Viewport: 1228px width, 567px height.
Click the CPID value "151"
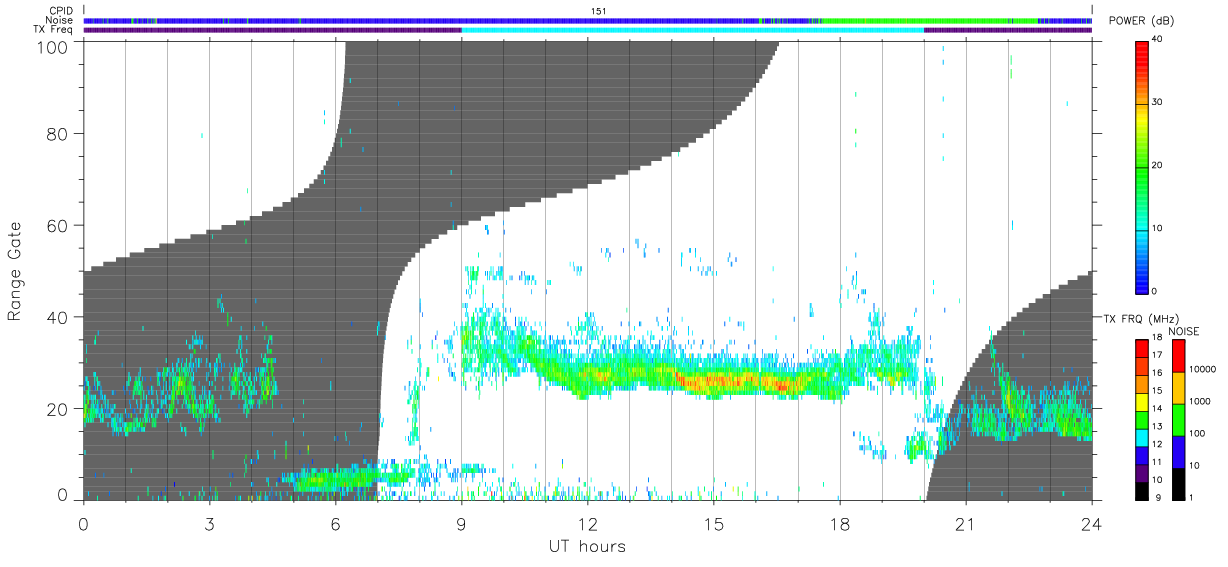click(599, 11)
